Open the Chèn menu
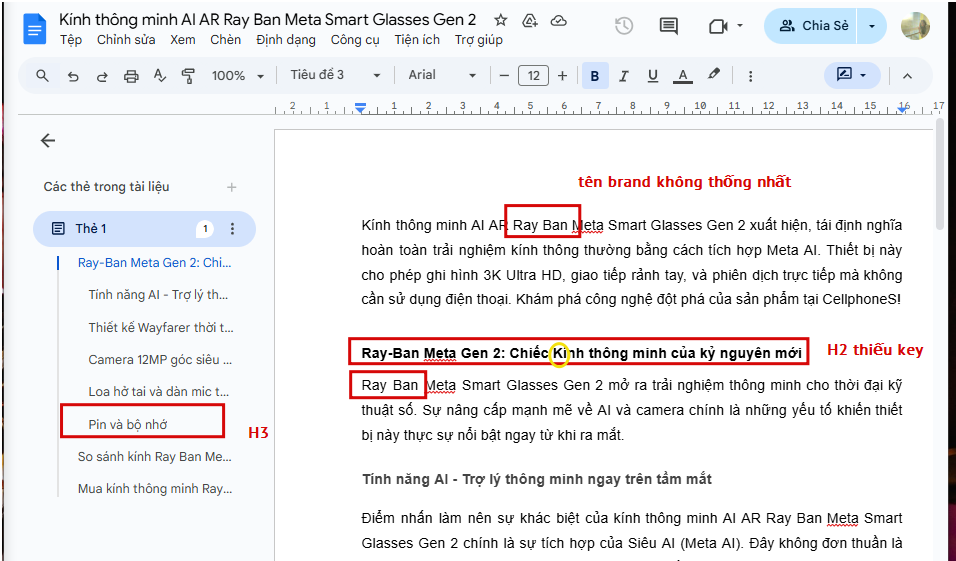Screen dimensions: 956x561 pos(226,40)
